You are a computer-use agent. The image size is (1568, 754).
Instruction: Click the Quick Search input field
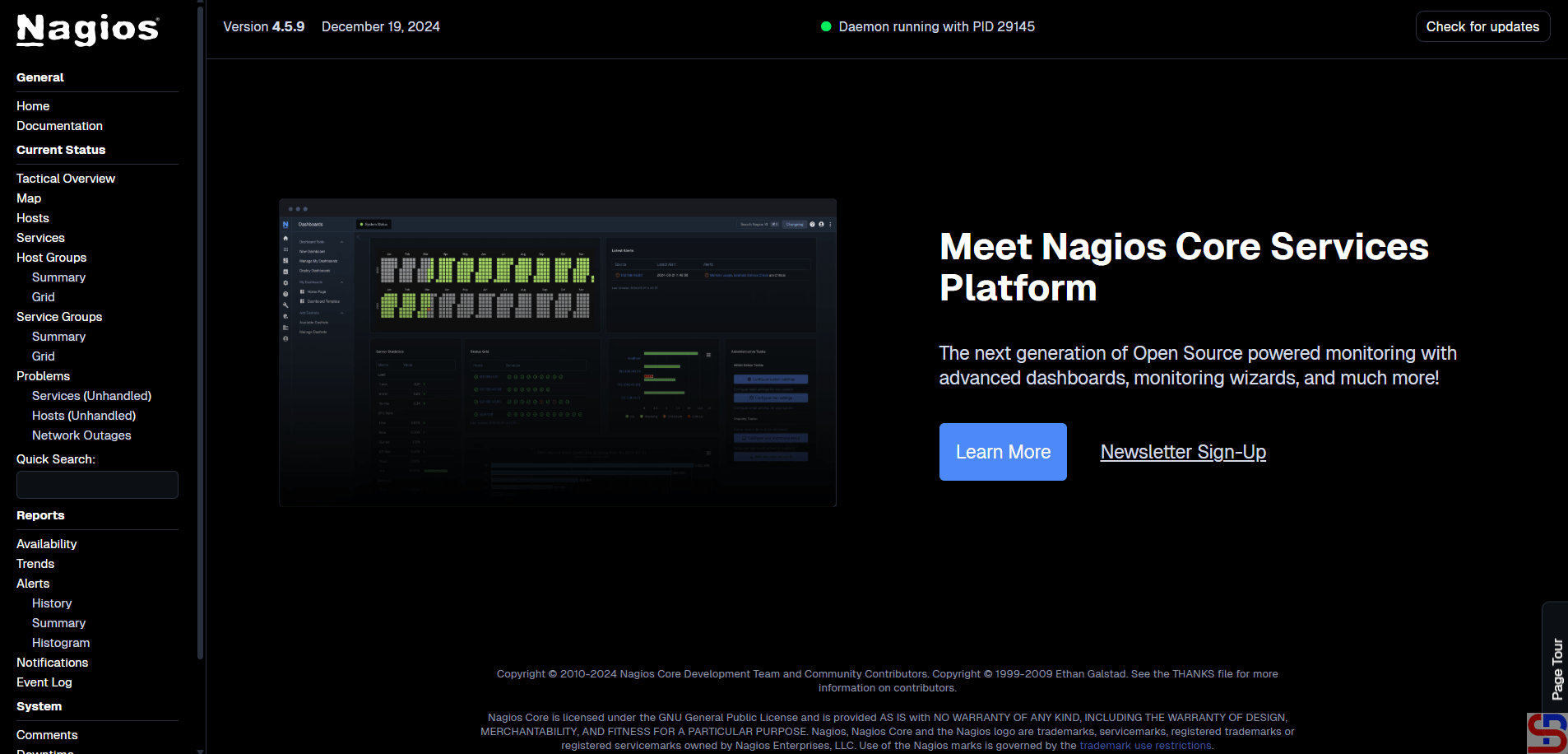pos(97,485)
